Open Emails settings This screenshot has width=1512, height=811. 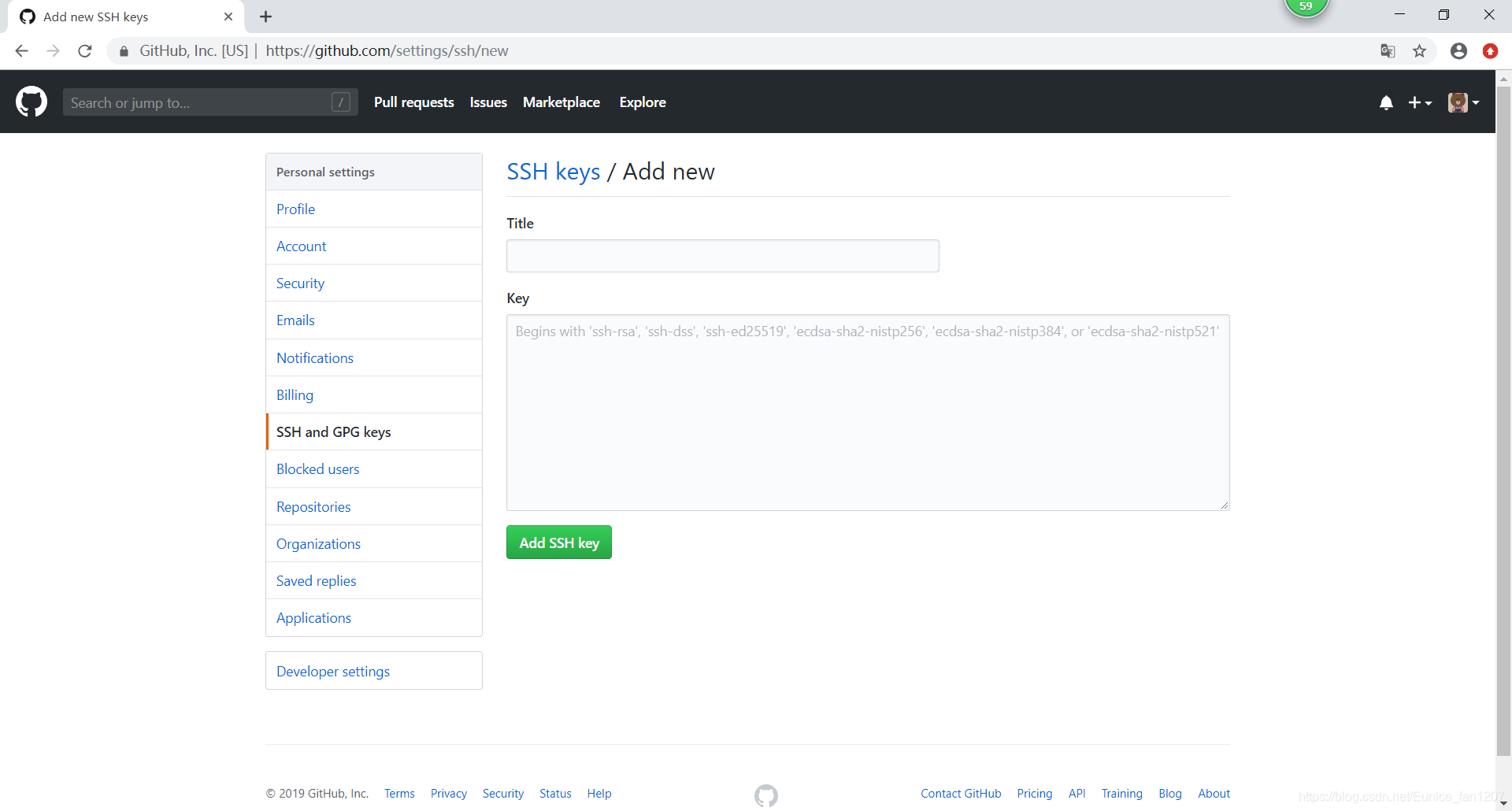pyautogui.click(x=374, y=320)
